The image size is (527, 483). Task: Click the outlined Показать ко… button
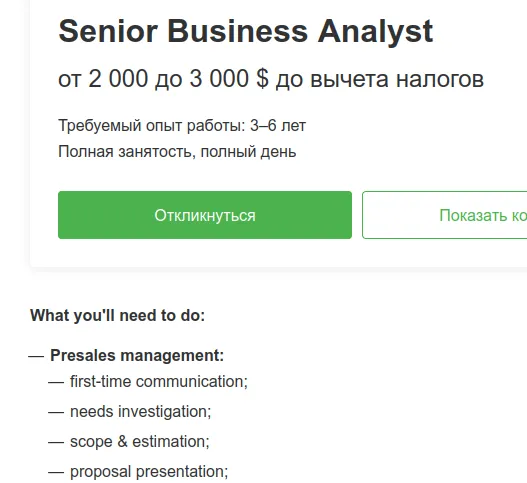point(445,215)
